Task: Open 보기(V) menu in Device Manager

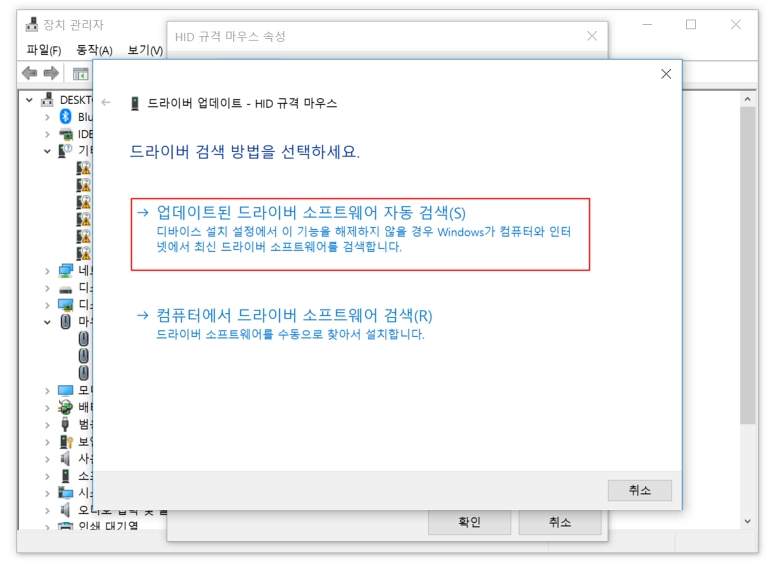Action: pyautogui.click(x=145, y=50)
